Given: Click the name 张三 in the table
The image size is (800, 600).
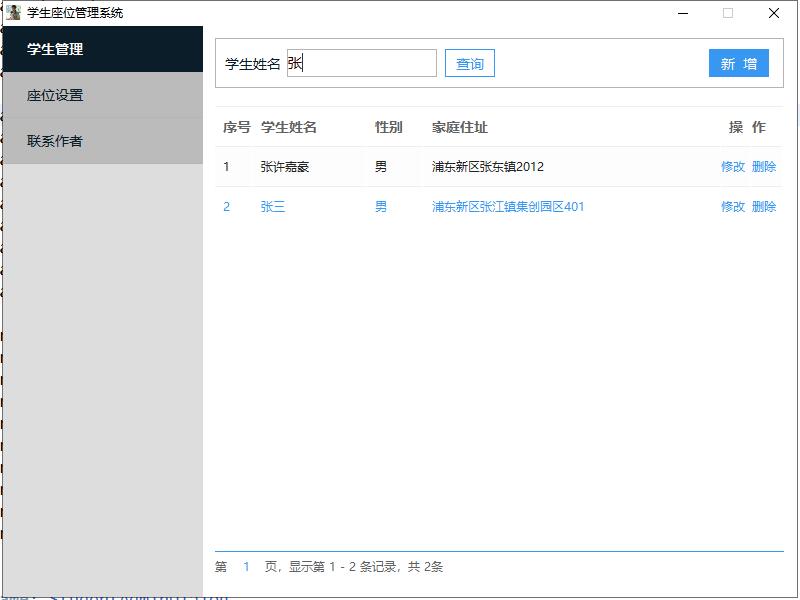Looking at the screenshot, I should tap(272, 208).
